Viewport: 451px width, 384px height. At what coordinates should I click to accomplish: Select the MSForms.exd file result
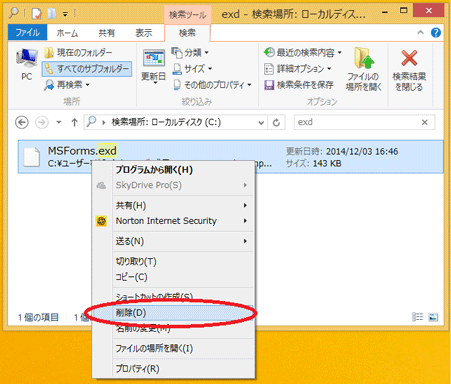tap(230, 157)
